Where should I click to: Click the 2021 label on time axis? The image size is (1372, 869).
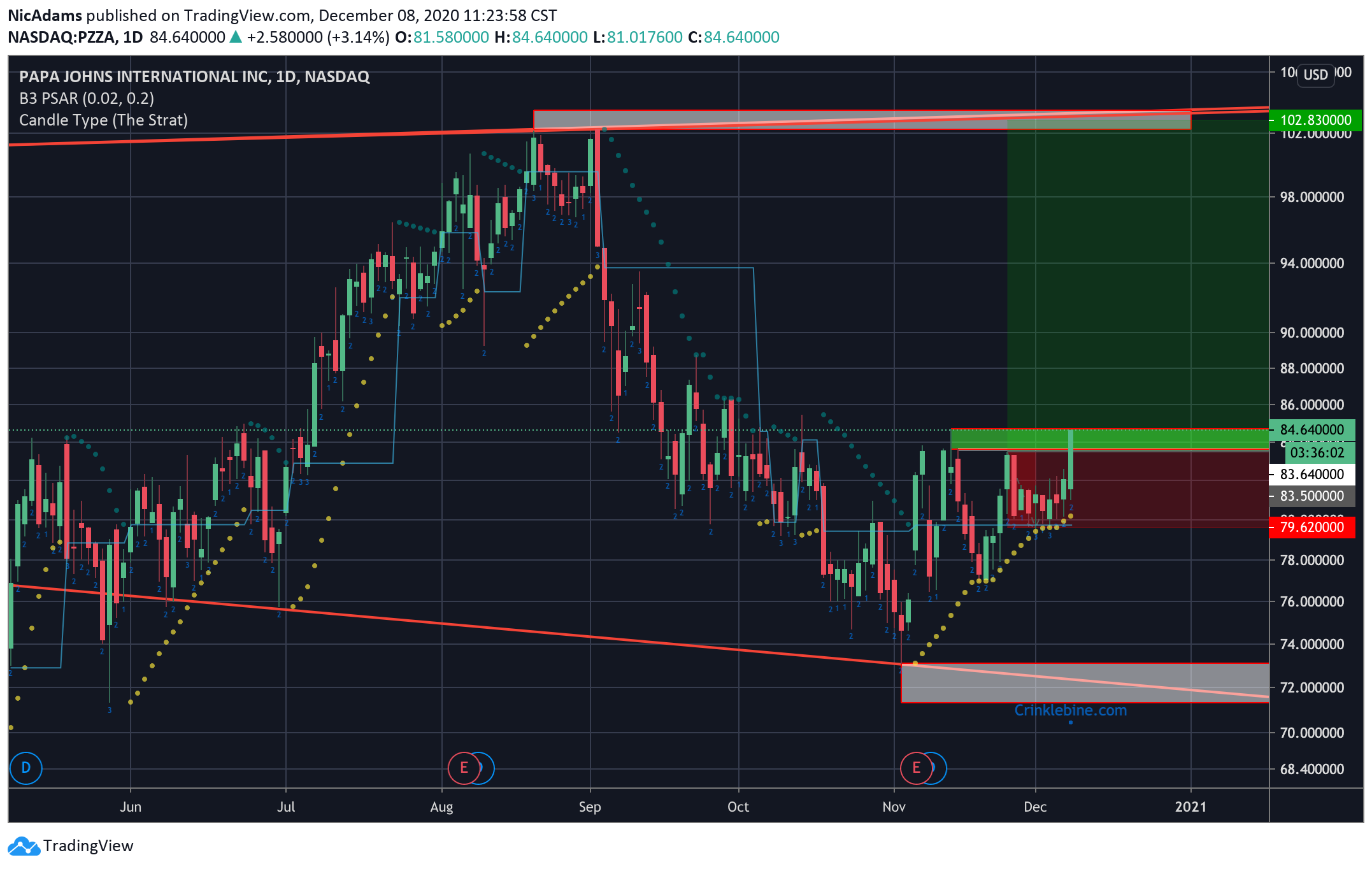[x=1190, y=807]
